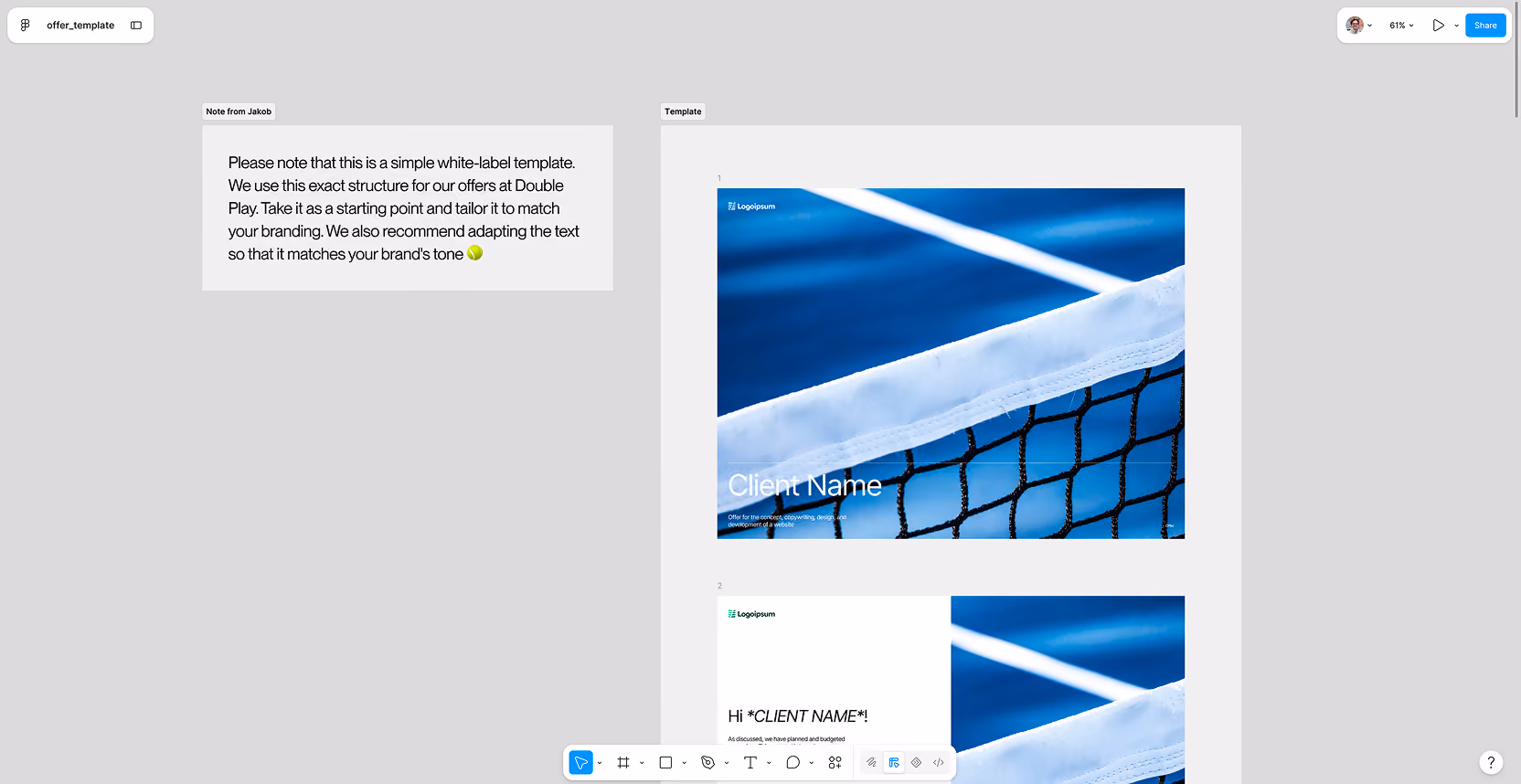The height and width of the screenshot is (784, 1521).
Task: Click the tennis ball emoji in note
Action: click(x=474, y=253)
